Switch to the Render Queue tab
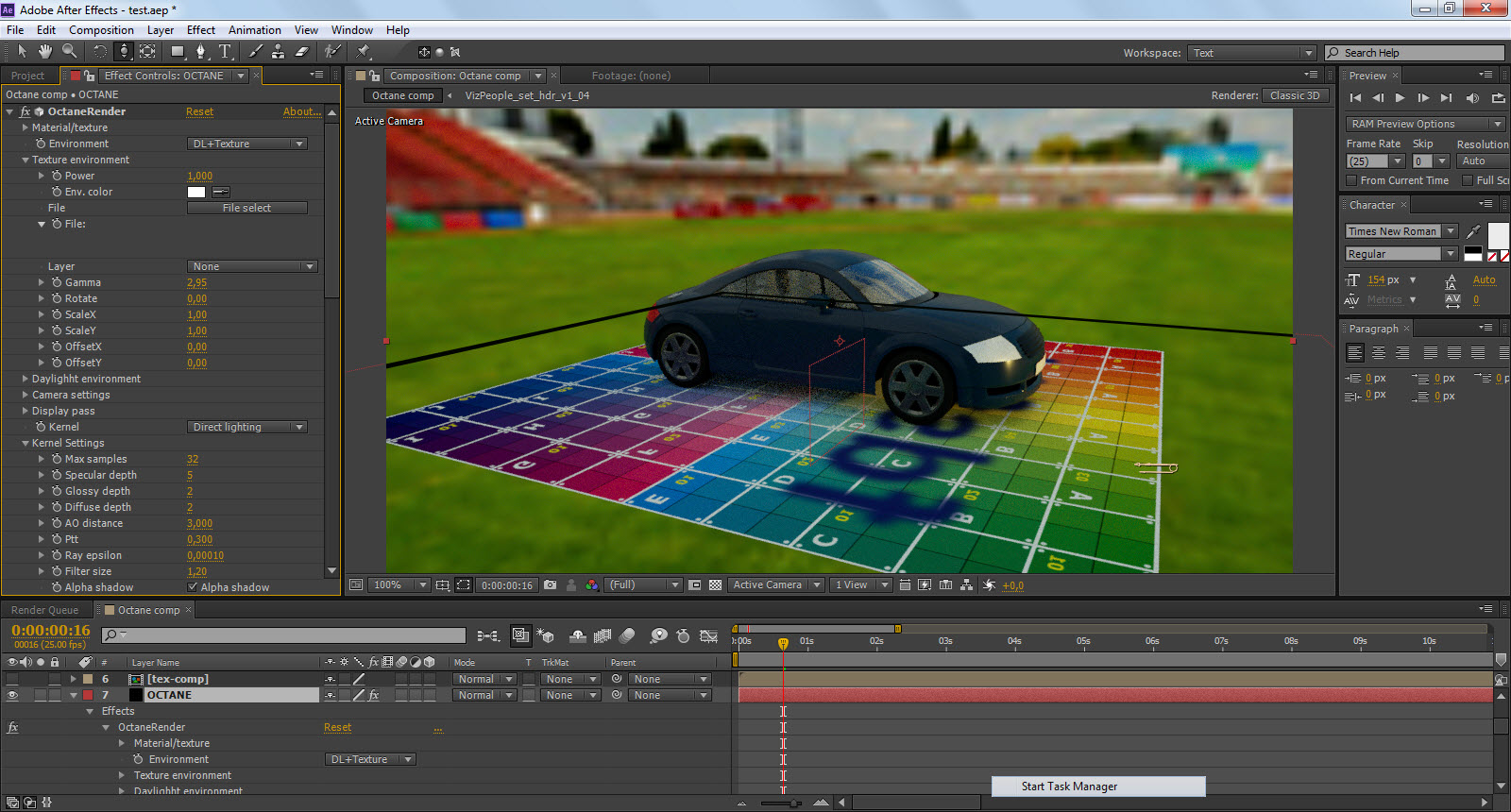This screenshot has width=1511, height=812. [x=44, y=610]
